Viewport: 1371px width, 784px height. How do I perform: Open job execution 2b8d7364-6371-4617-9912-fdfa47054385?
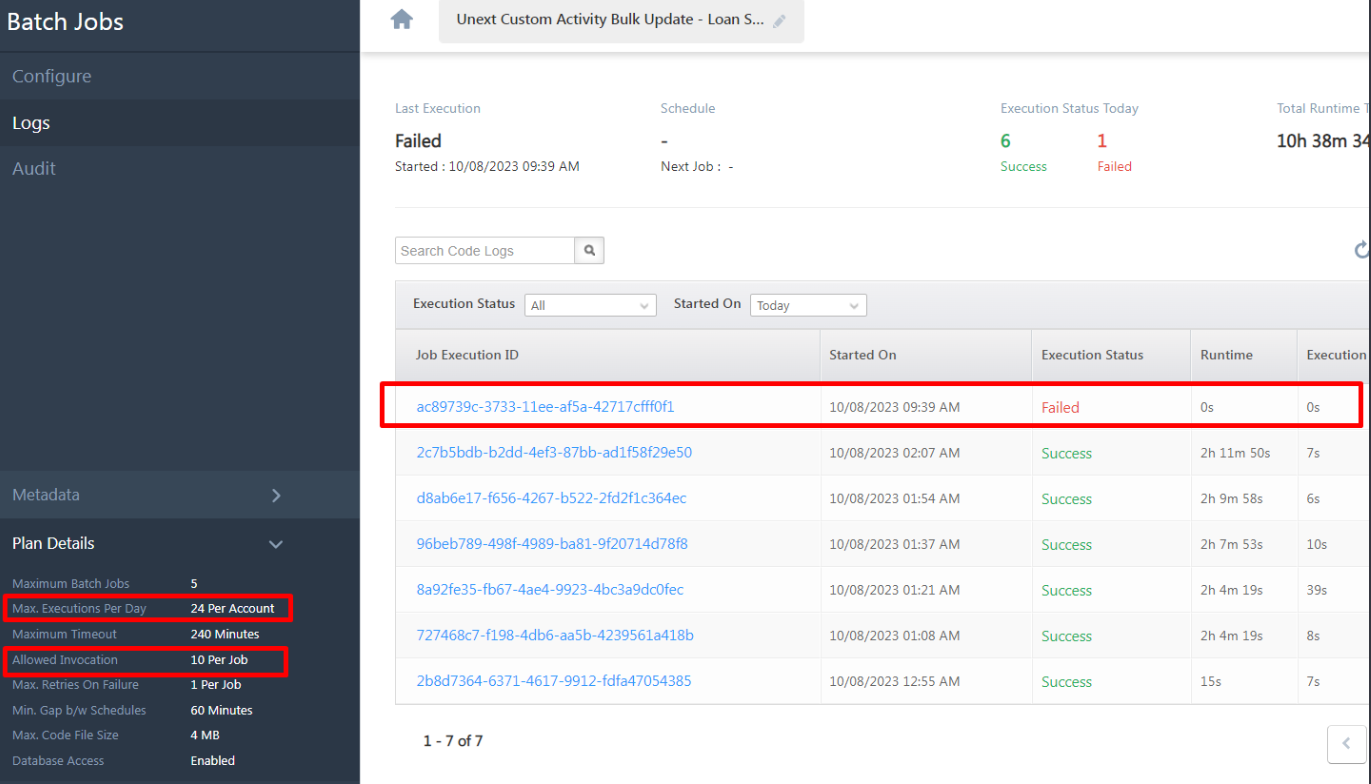click(554, 681)
